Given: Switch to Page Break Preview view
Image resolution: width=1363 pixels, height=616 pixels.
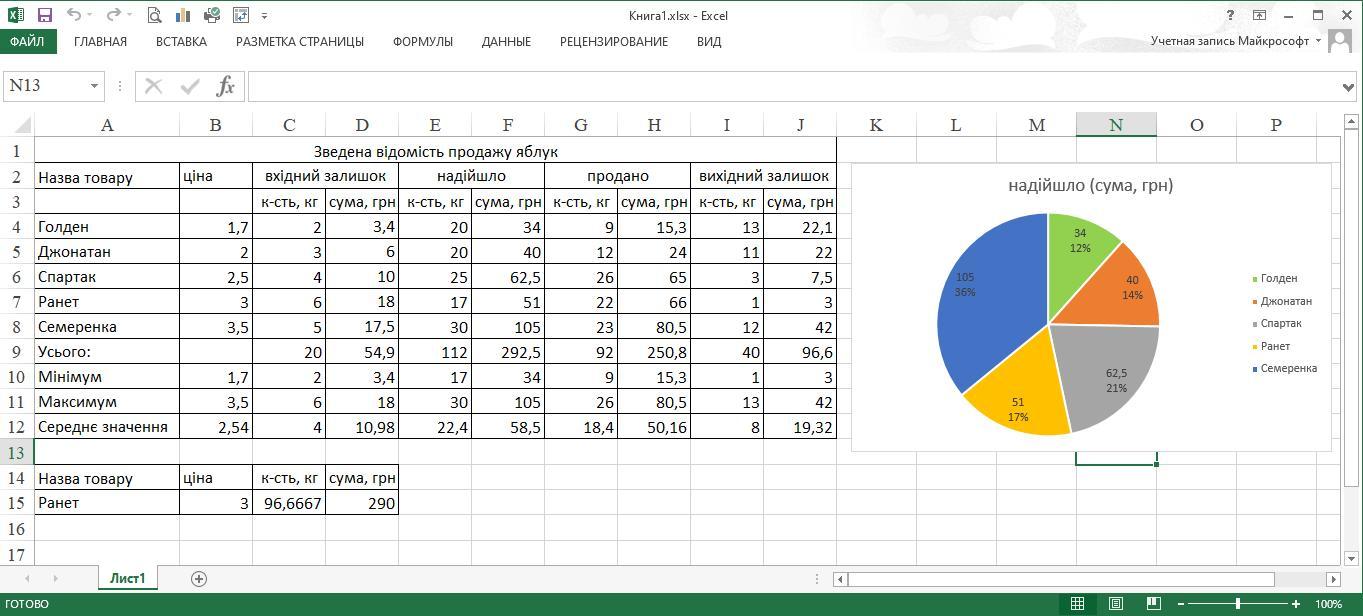Looking at the screenshot, I should (1152, 604).
